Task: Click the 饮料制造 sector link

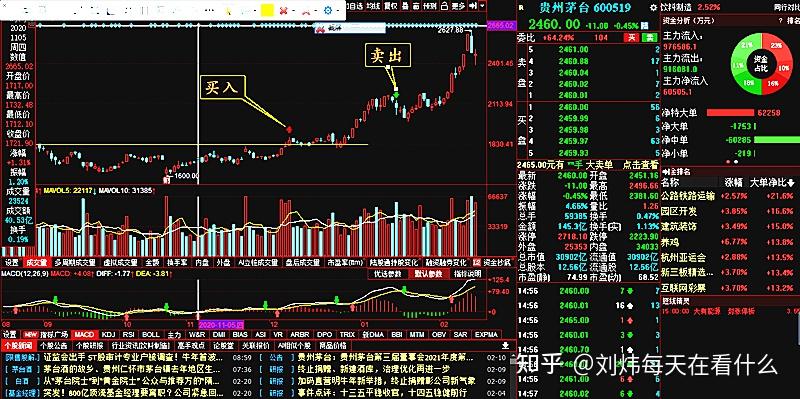Action: click(x=676, y=7)
